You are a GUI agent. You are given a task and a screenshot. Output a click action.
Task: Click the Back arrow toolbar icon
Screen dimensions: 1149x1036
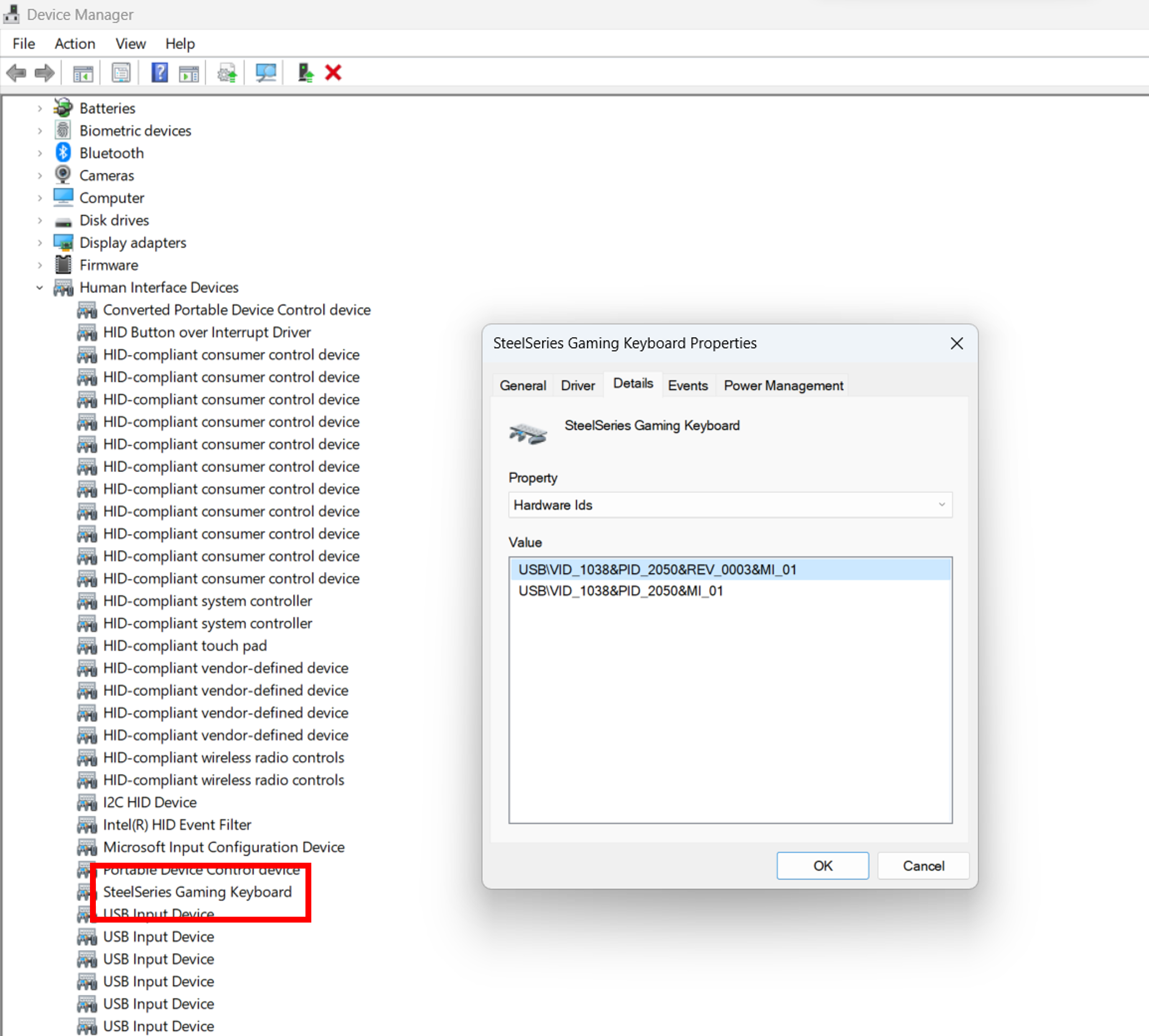tap(16, 73)
